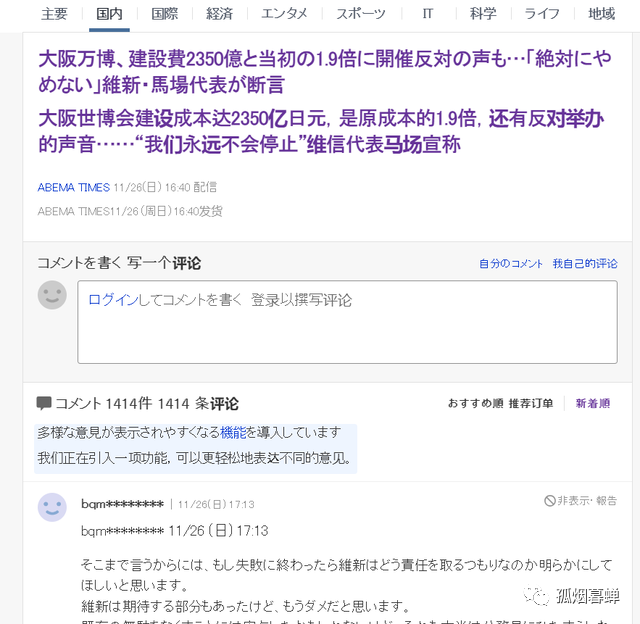Click the 機能 link in notice
Viewport: 640px width, 624px height.
click(x=232, y=433)
